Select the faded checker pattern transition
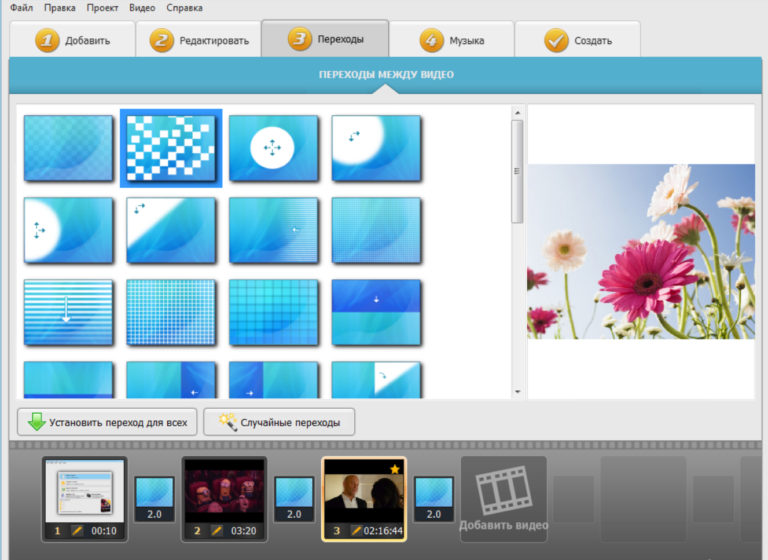This screenshot has height=560, width=768. click(x=68, y=148)
